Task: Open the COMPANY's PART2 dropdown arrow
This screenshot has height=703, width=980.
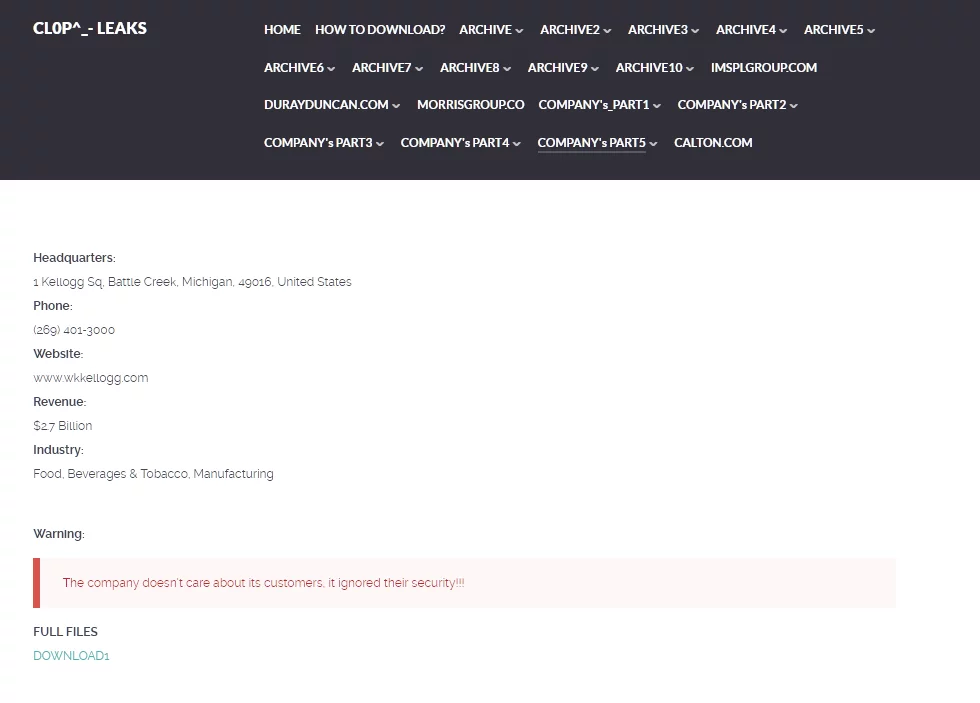Action: point(794,106)
